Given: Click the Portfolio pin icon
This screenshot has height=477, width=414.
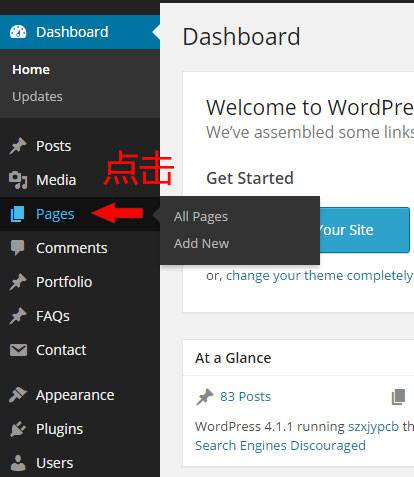Looking at the screenshot, I should coord(18,282).
